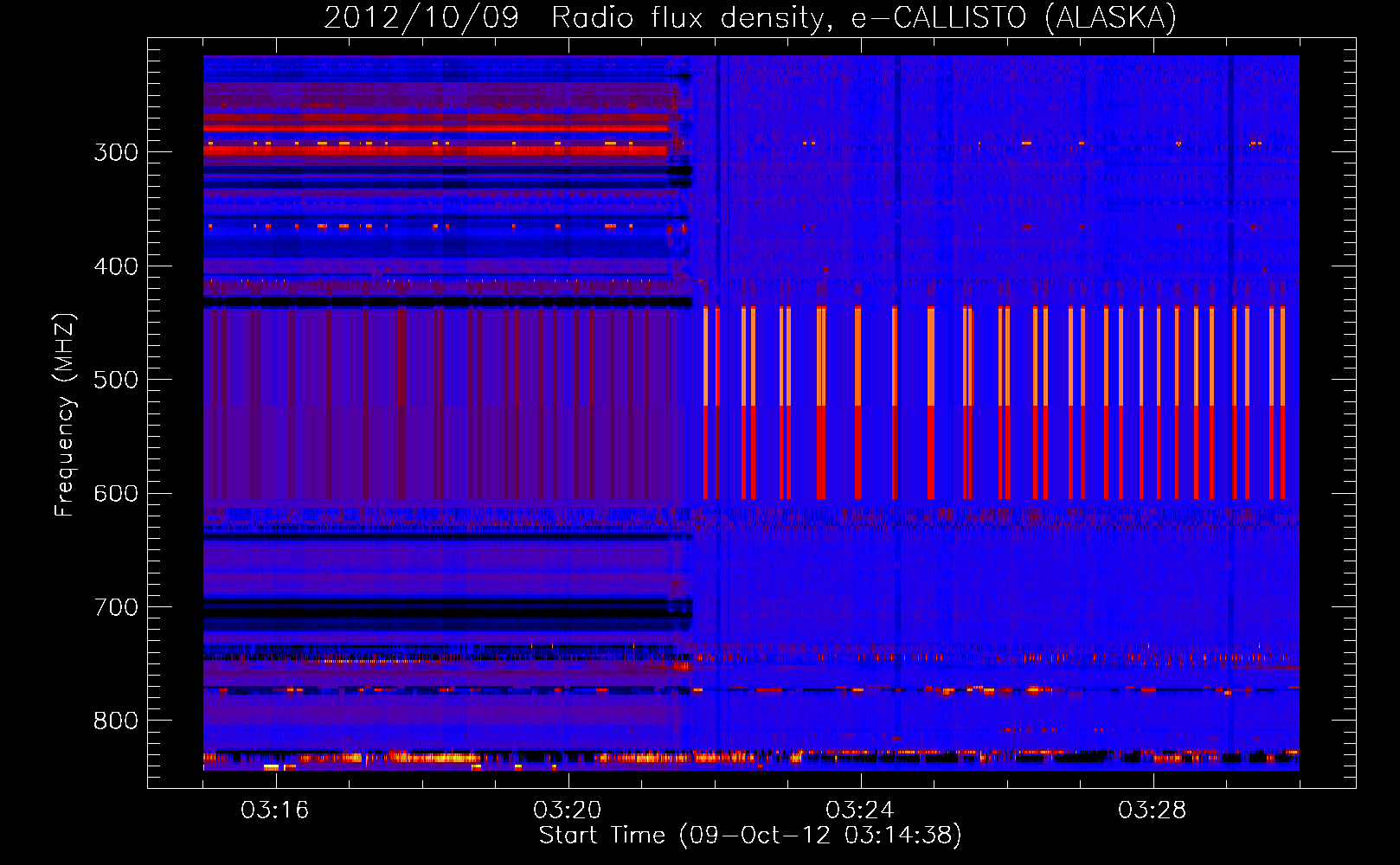This screenshot has height=865, width=1400.
Task: Click the 03:24 time tick label
Action: (860, 811)
